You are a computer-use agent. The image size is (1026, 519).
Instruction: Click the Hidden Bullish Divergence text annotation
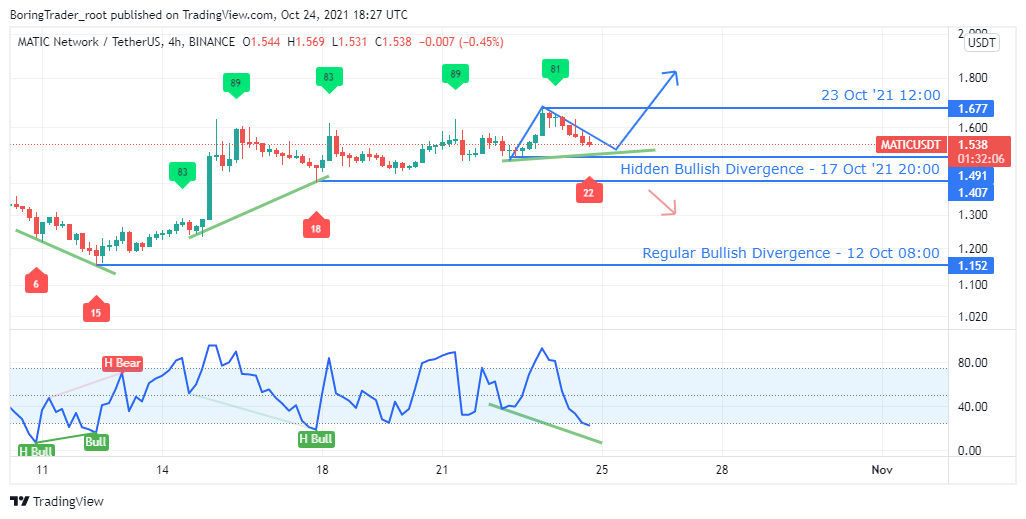[780, 169]
